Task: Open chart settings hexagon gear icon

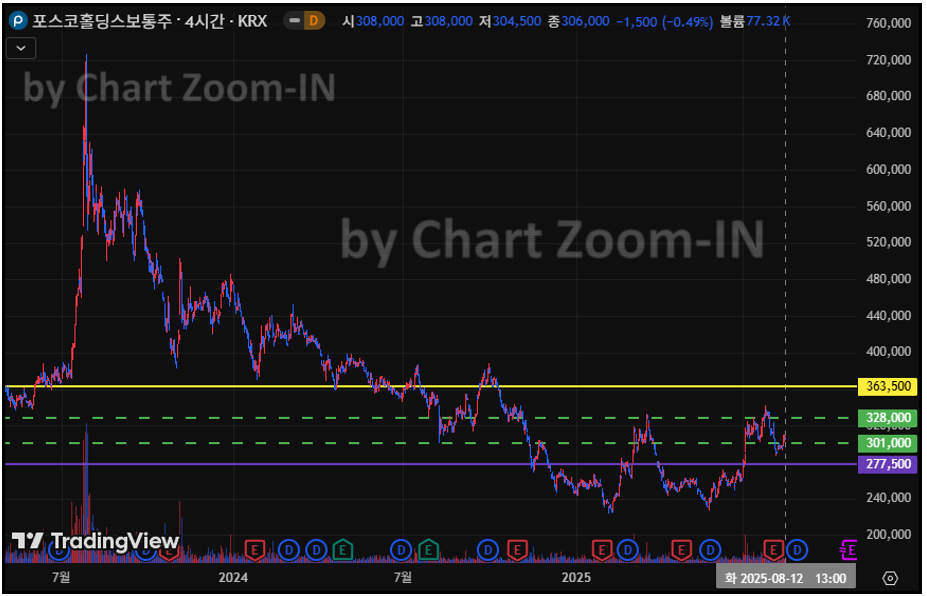Action: tap(890, 578)
